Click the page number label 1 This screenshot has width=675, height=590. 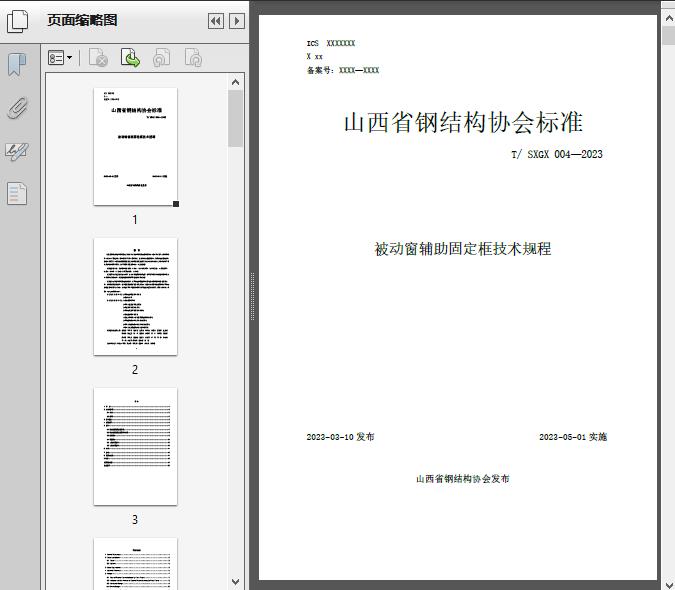tap(135, 220)
